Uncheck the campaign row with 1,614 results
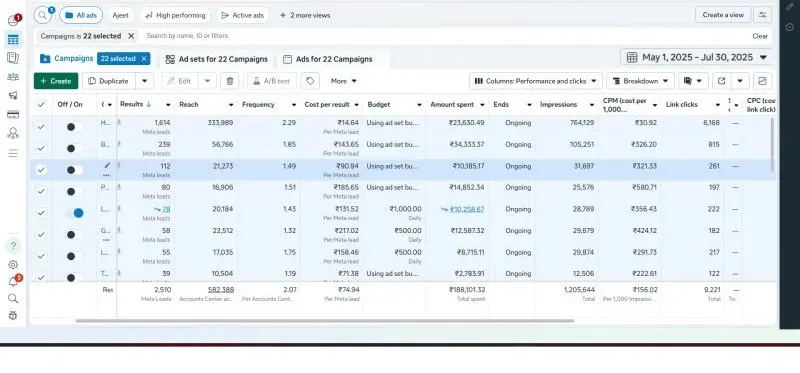 41,127
